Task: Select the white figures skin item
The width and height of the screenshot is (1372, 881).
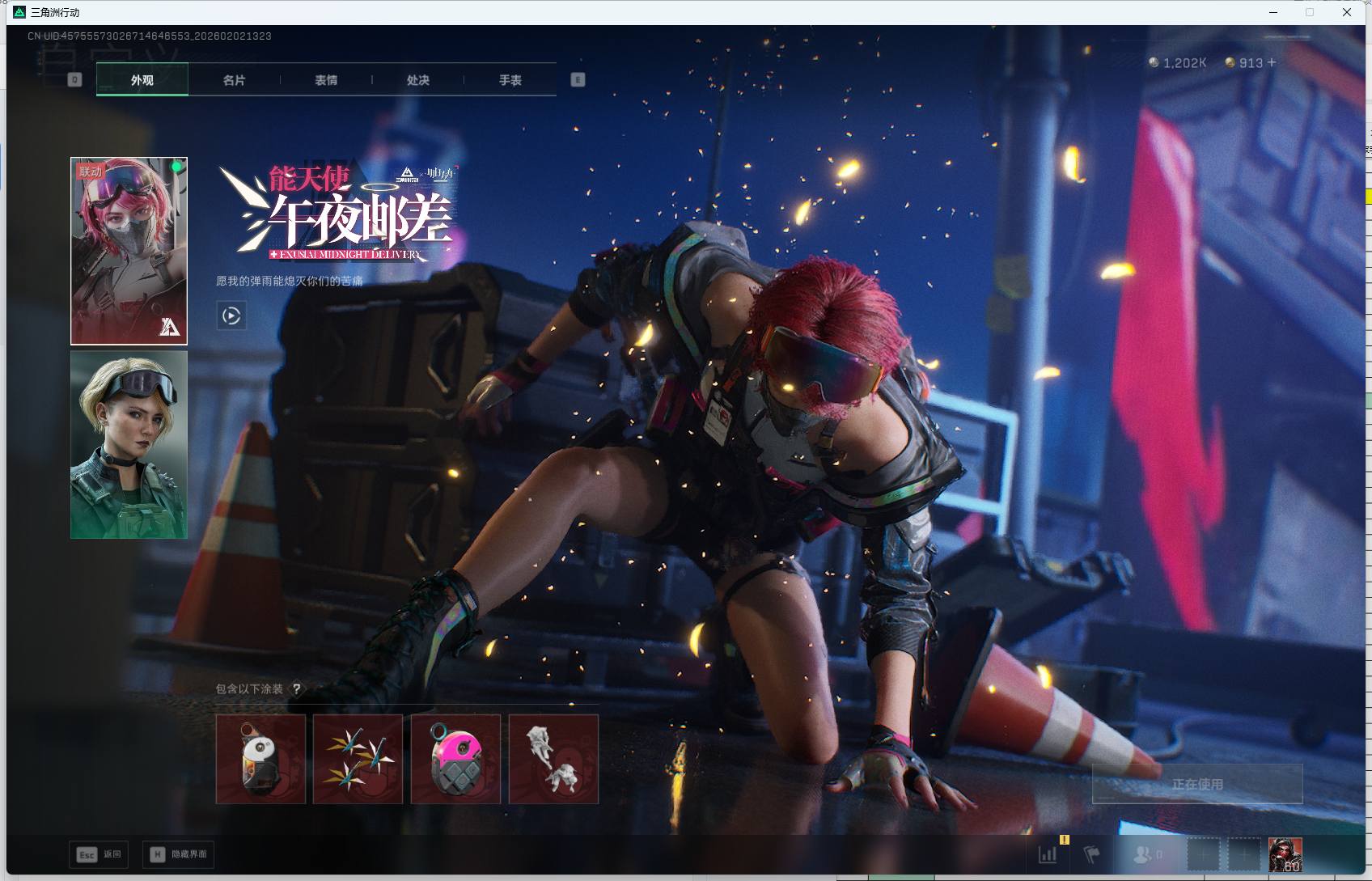Action: coord(553,759)
